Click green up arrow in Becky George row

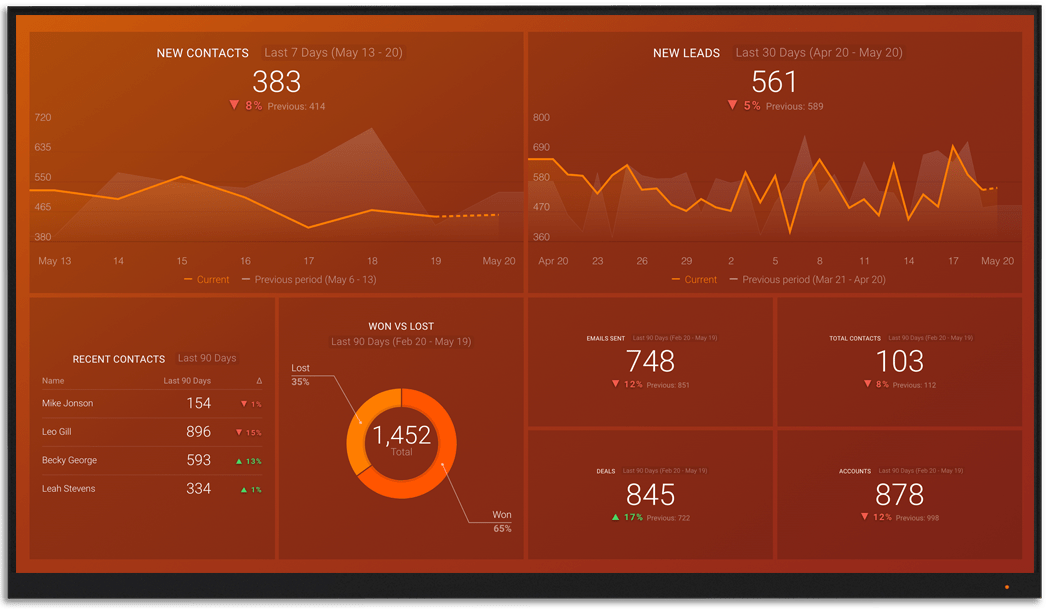[241, 461]
